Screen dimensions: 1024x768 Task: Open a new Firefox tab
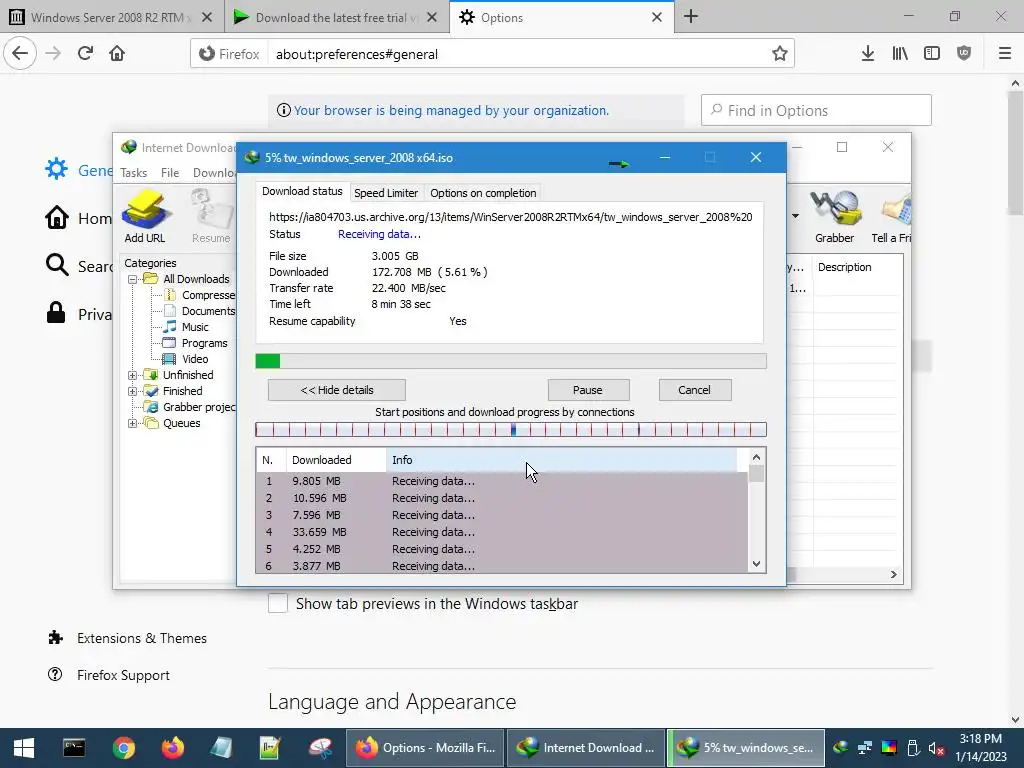coord(691,17)
